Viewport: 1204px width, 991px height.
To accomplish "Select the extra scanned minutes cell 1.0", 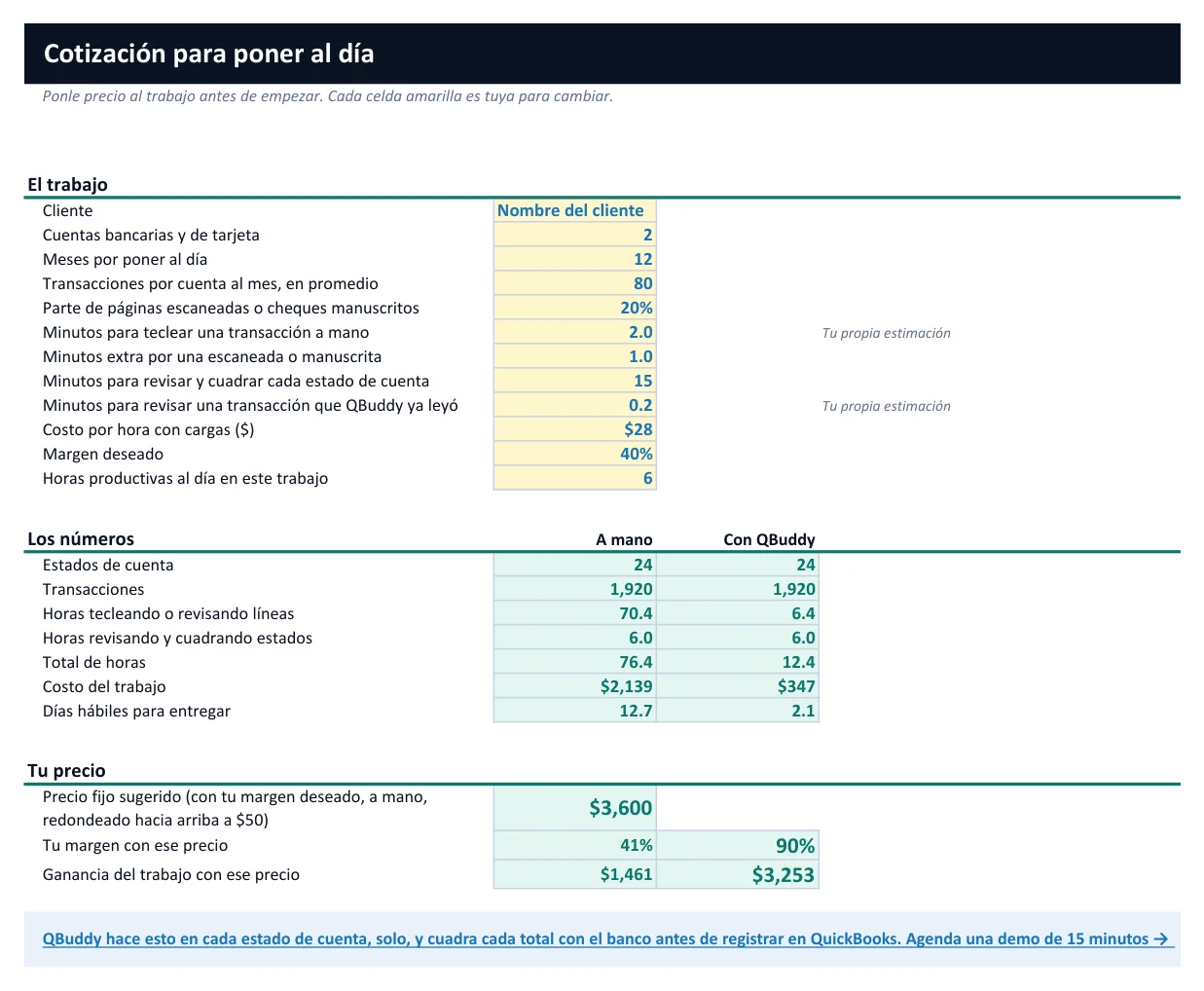I will (x=575, y=356).
